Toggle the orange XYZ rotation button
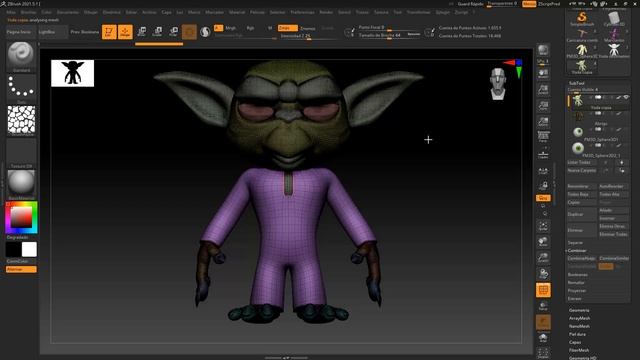 click(543, 198)
